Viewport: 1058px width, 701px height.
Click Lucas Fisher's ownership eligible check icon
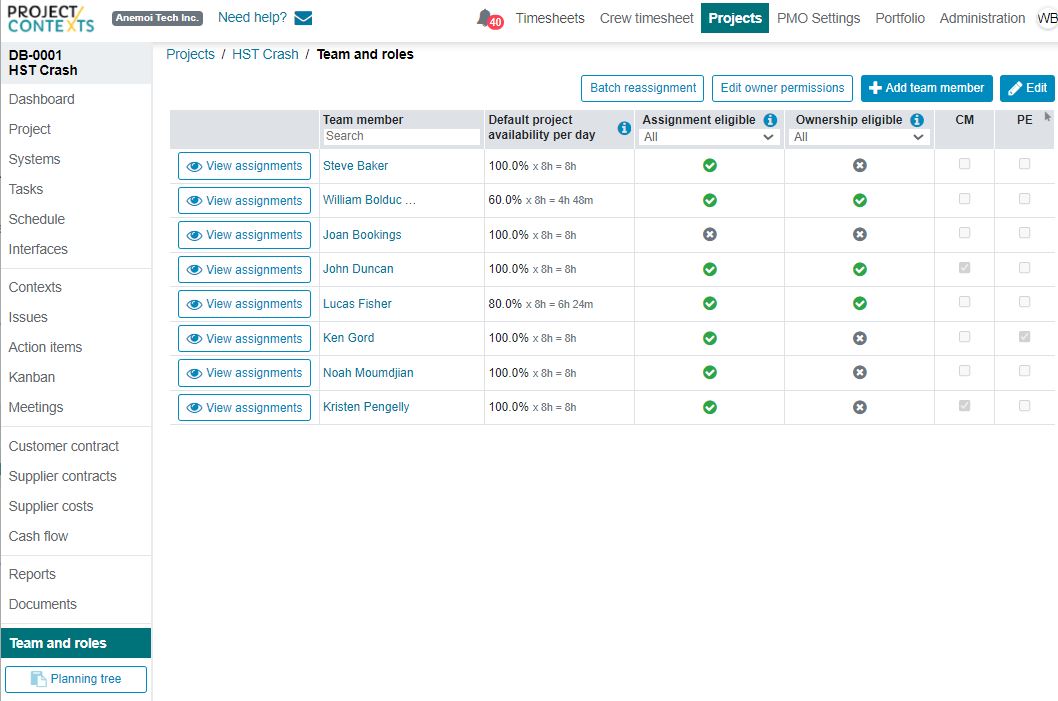tap(860, 303)
